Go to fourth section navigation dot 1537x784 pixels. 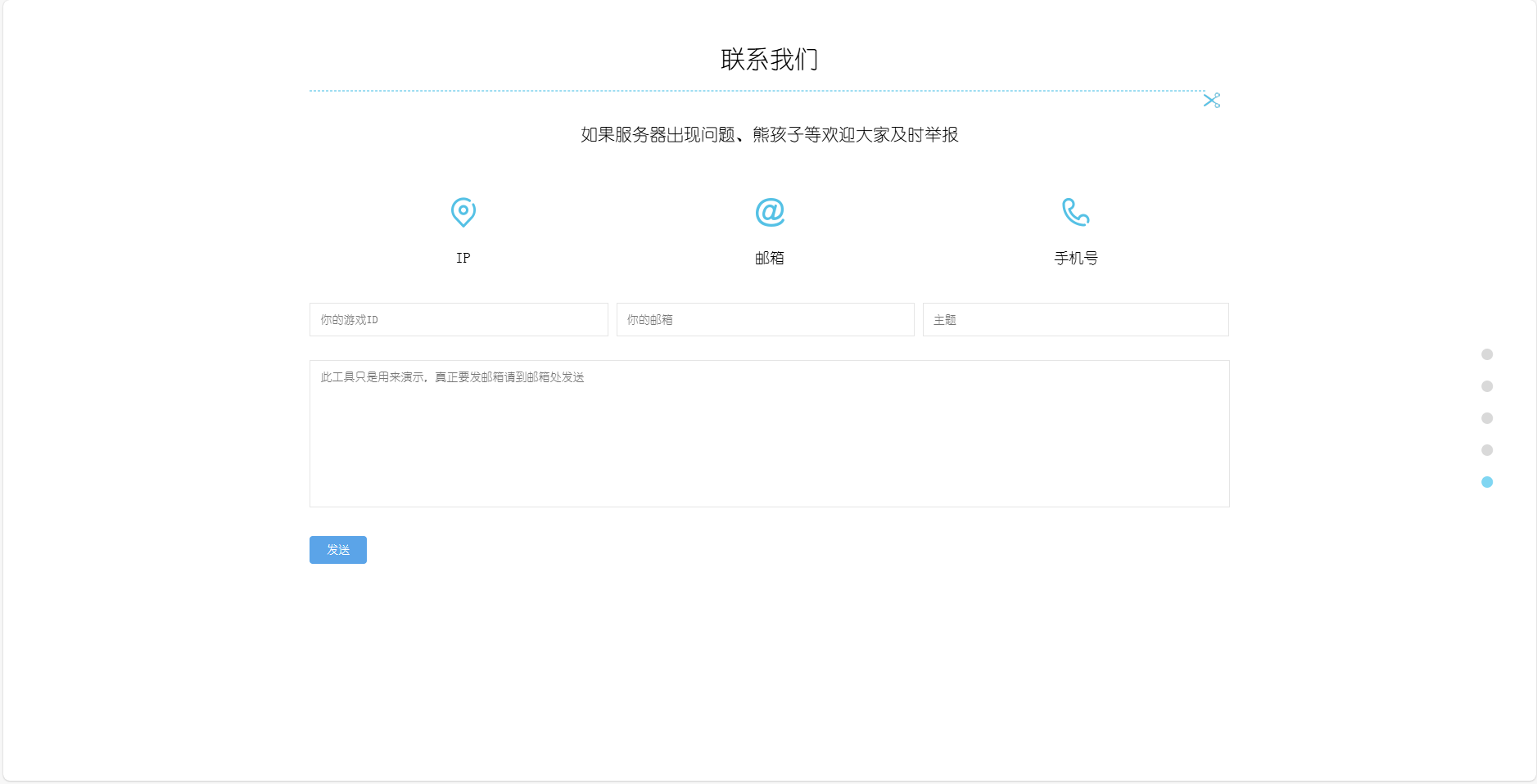pyautogui.click(x=1487, y=450)
